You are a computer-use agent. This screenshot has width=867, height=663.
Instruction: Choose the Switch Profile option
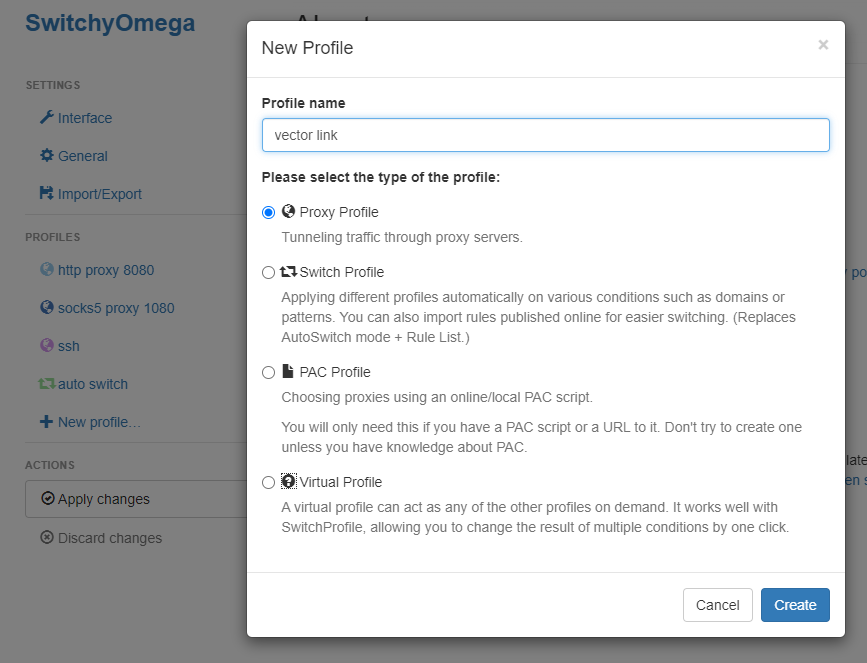tap(268, 272)
